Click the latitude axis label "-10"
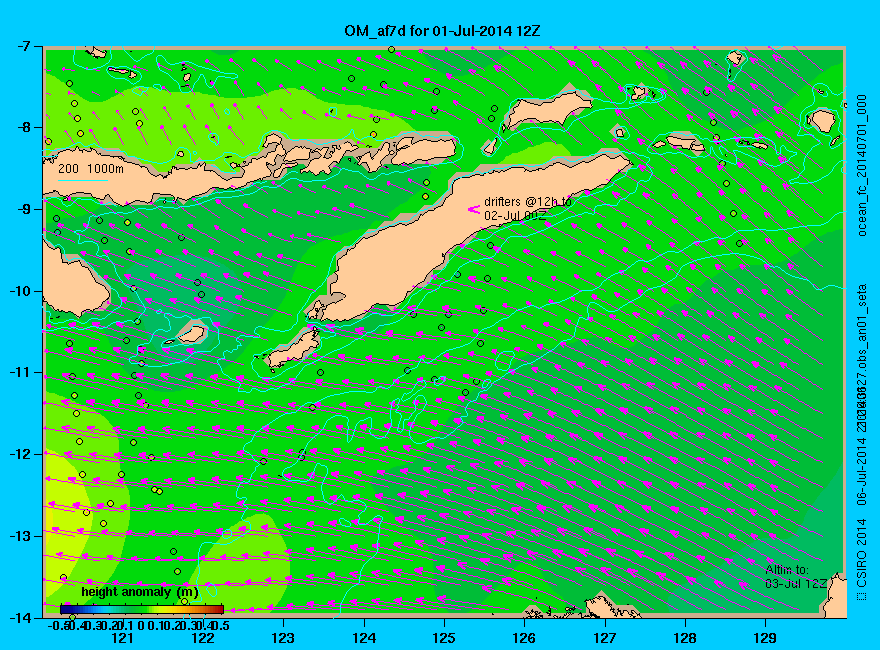The width and height of the screenshot is (880, 650). click(20, 291)
